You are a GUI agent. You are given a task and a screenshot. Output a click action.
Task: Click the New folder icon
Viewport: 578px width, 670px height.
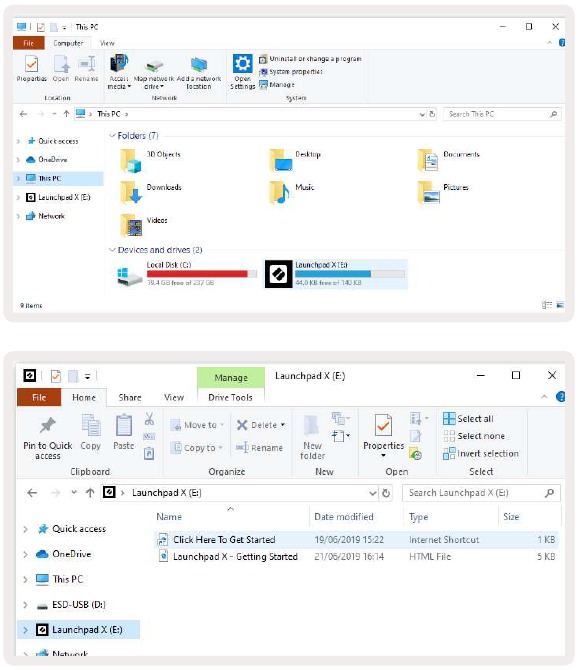(x=311, y=426)
